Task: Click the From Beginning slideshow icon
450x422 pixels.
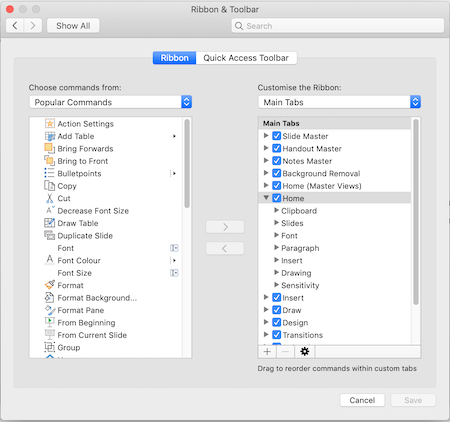Action: point(49,322)
